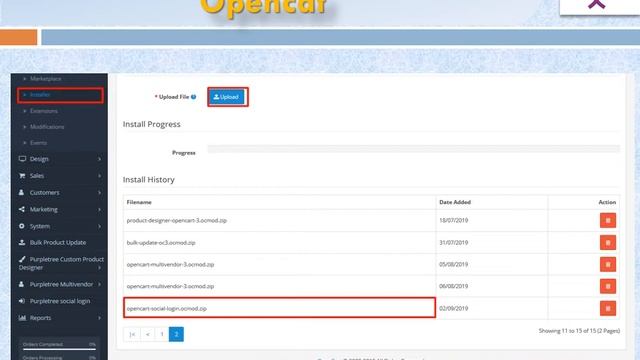Click the date 18/07/2019
Screen dimensions: 640x360
coord(453,220)
